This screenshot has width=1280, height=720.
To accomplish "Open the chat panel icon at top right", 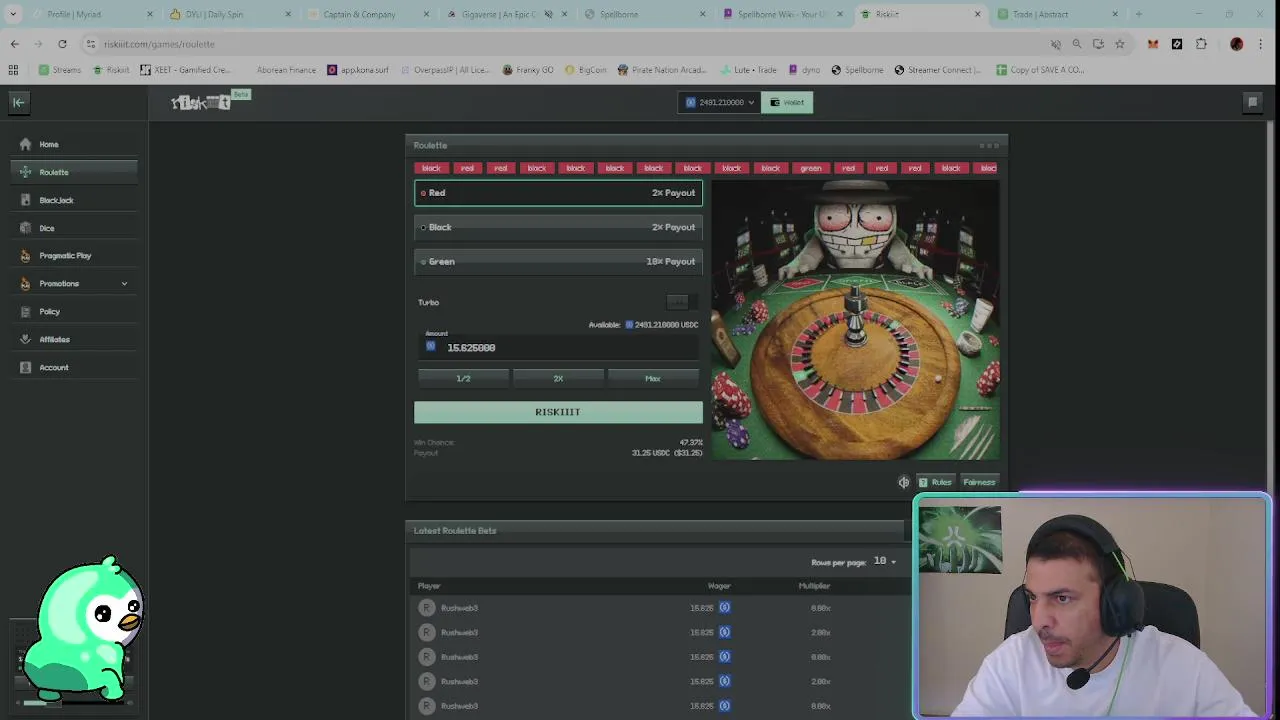I will (1252, 102).
